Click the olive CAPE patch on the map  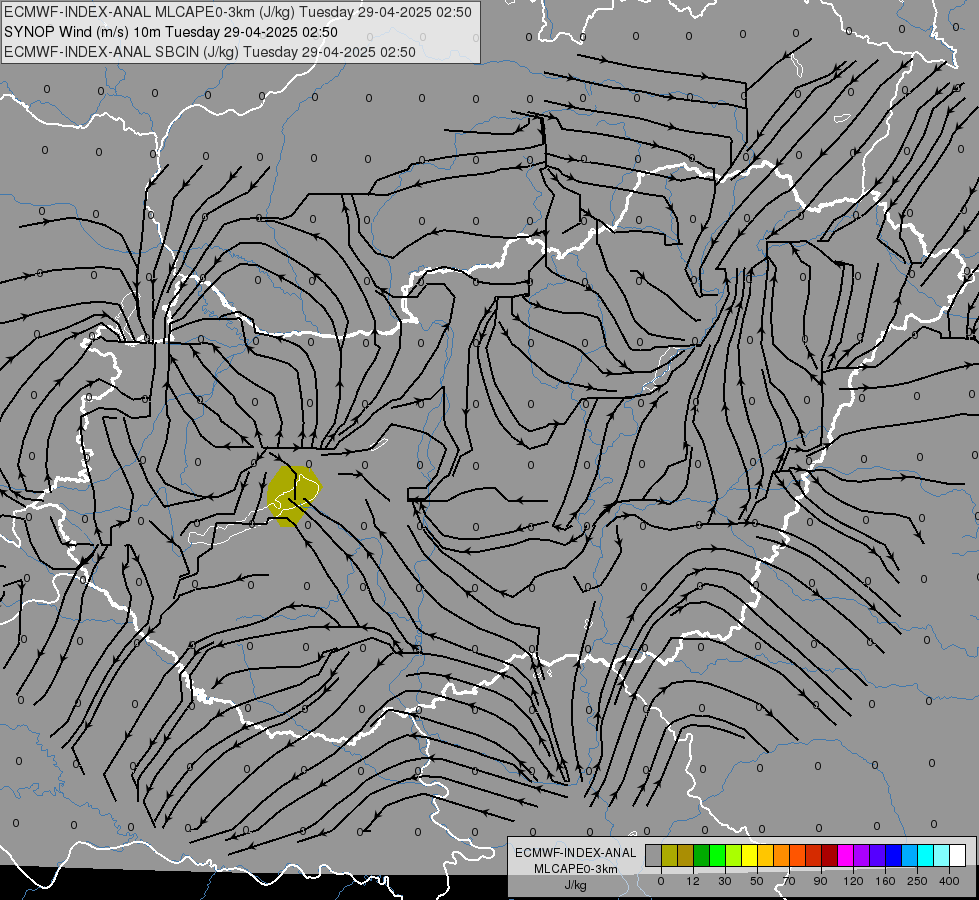click(x=293, y=496)
